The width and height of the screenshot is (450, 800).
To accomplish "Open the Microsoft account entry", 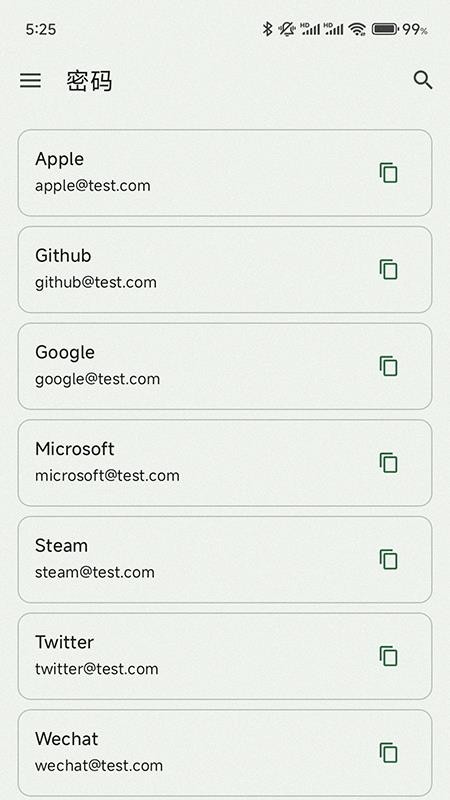I will (225, 463).
